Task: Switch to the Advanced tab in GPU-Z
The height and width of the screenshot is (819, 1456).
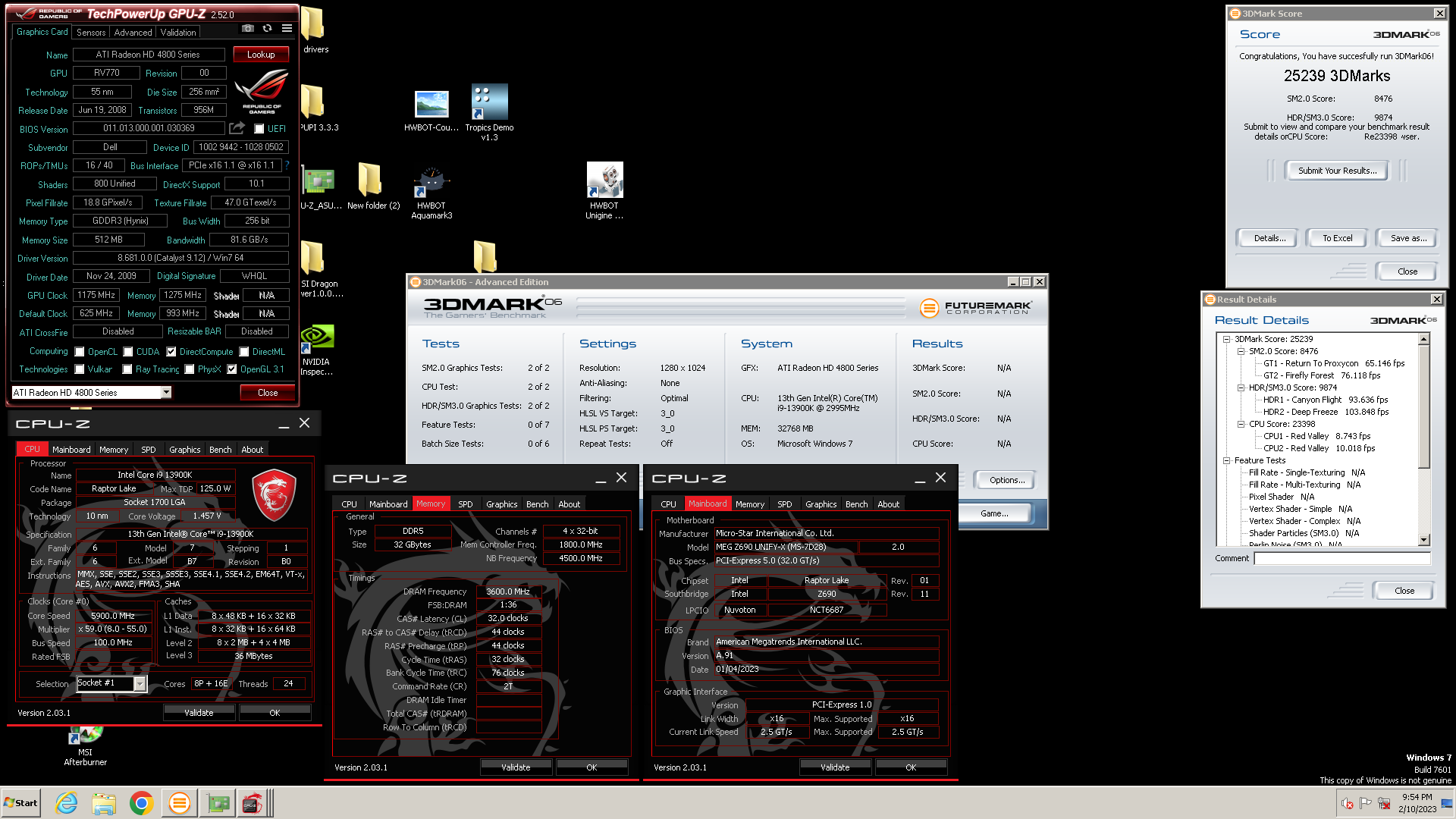Action: tap(133, 33)
